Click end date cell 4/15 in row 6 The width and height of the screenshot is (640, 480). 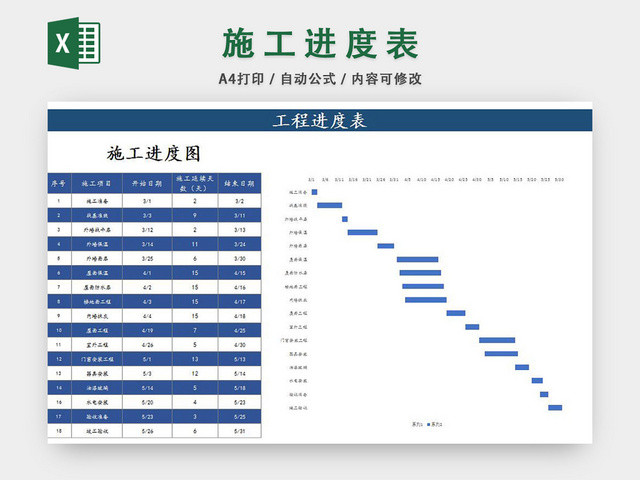click(240, 273)
